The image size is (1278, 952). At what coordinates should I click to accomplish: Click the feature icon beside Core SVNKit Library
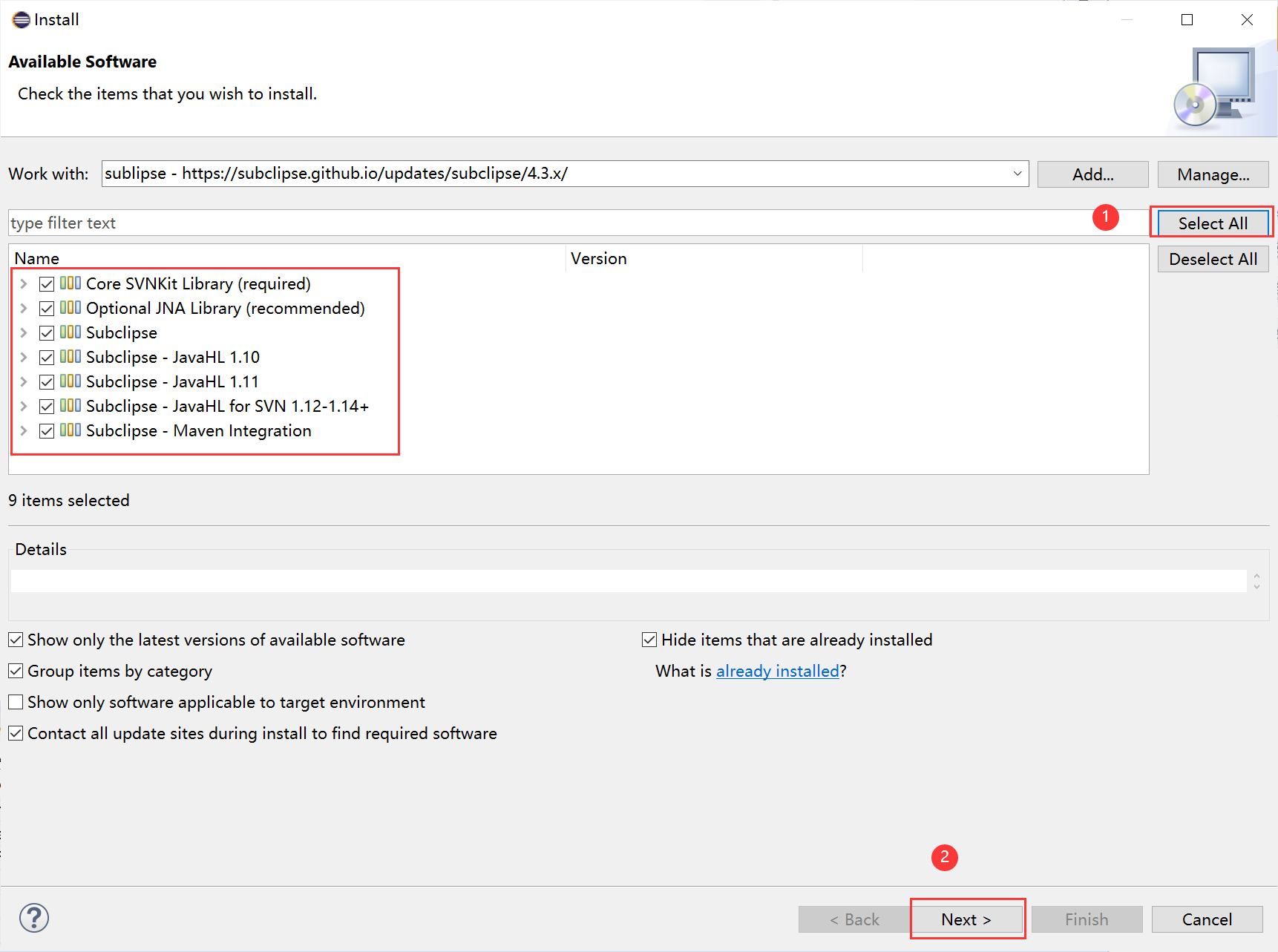(x=71, y=283)
